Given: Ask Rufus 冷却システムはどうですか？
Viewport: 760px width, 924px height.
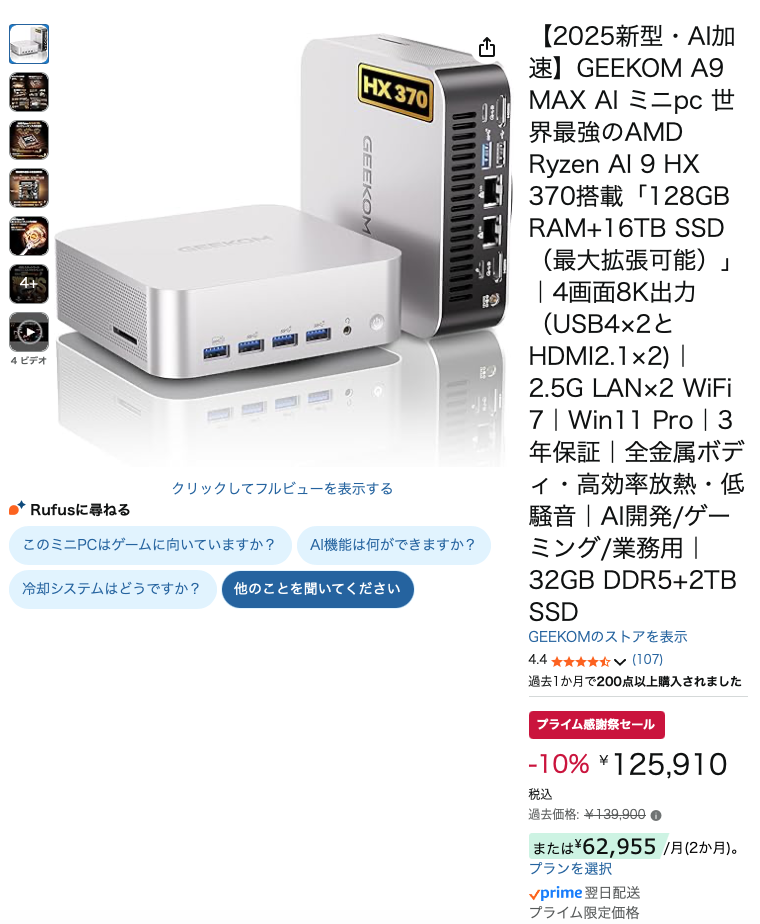Looking at the screenshot, I should point(113,589).
